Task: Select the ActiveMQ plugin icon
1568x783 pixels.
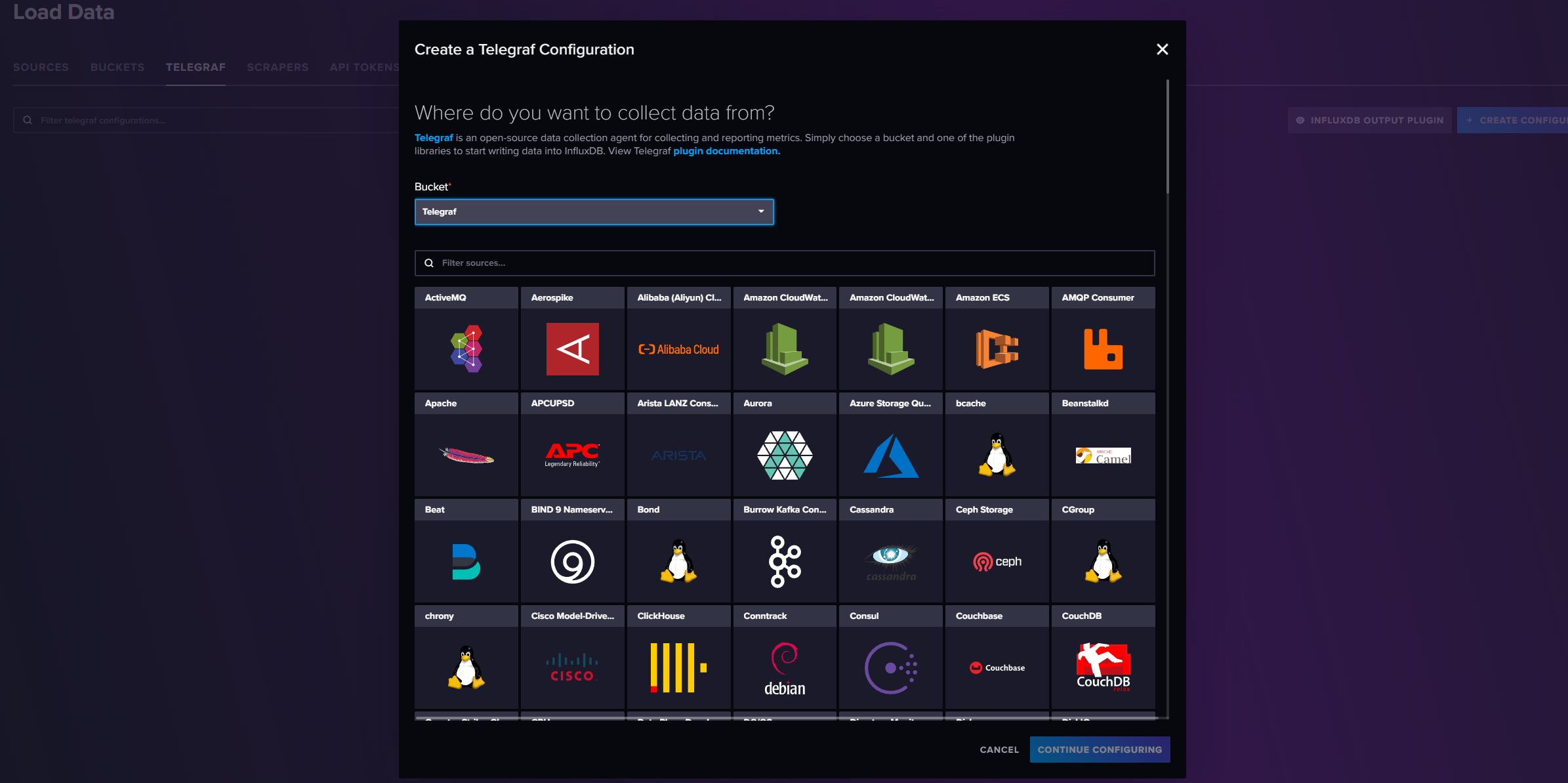Action: [x=466, y=349]
